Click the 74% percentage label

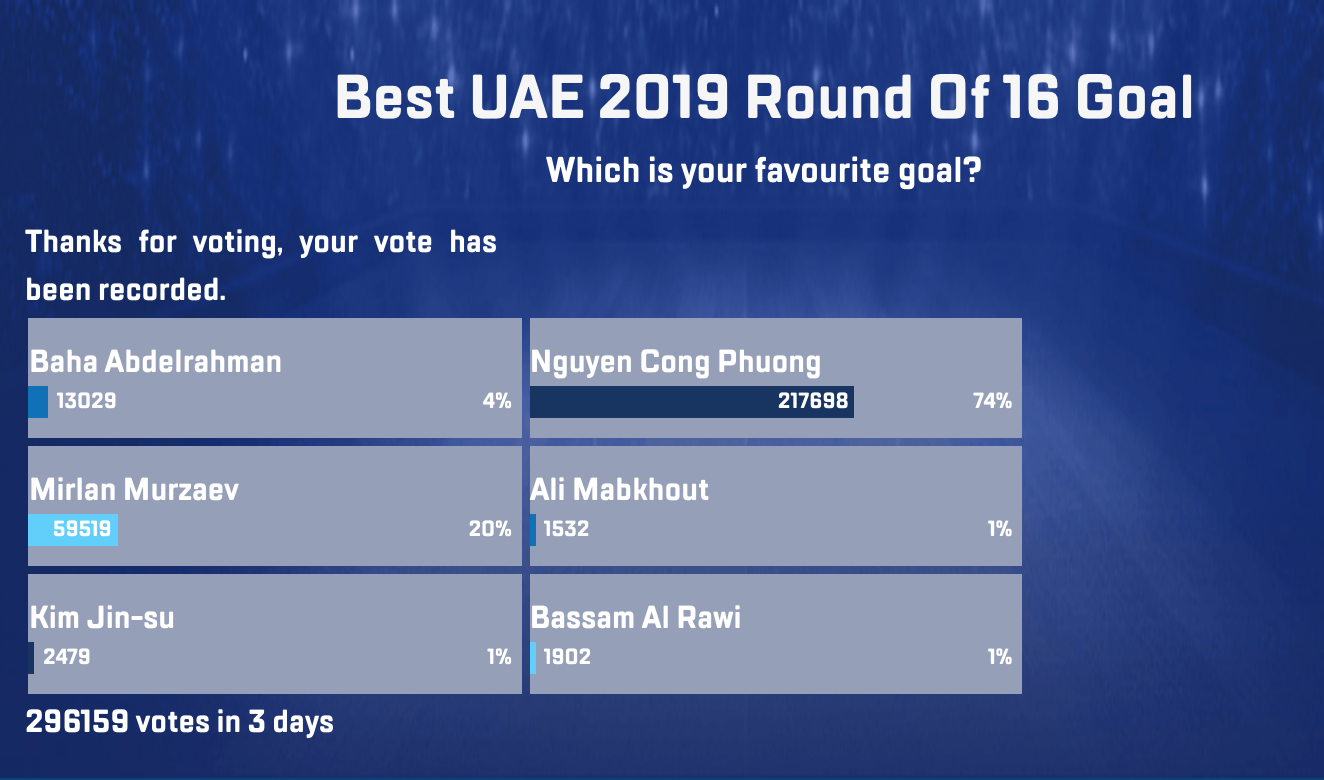tap(992, 402)
